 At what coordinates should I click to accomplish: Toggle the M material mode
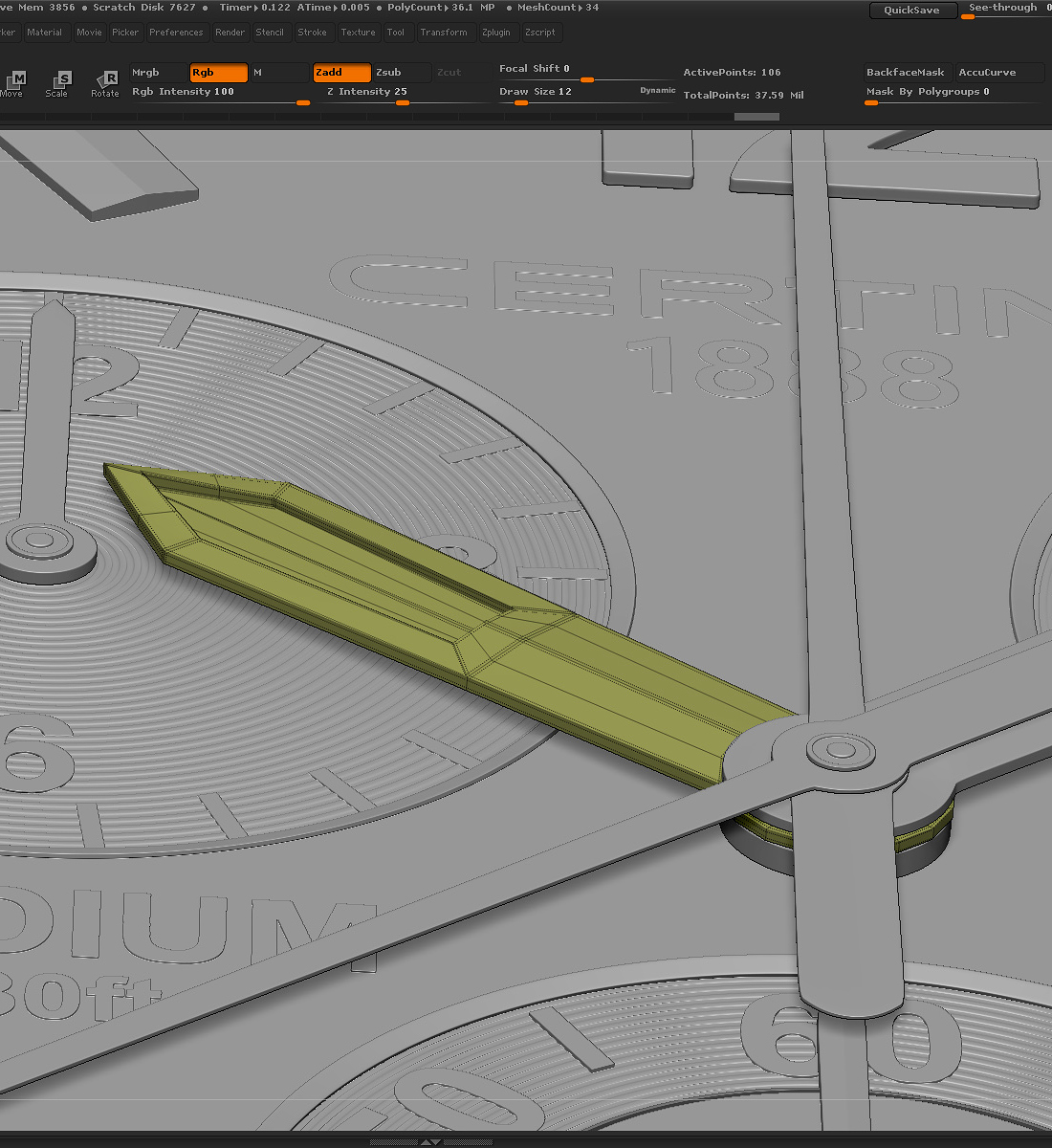(x=279, y=73)
